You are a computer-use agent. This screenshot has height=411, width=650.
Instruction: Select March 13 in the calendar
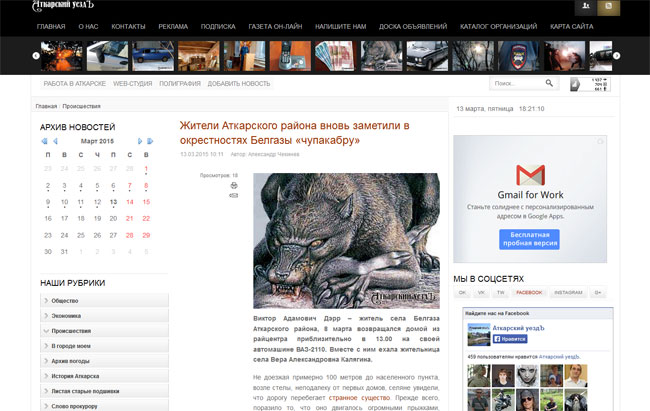click(x=114, y=201)
